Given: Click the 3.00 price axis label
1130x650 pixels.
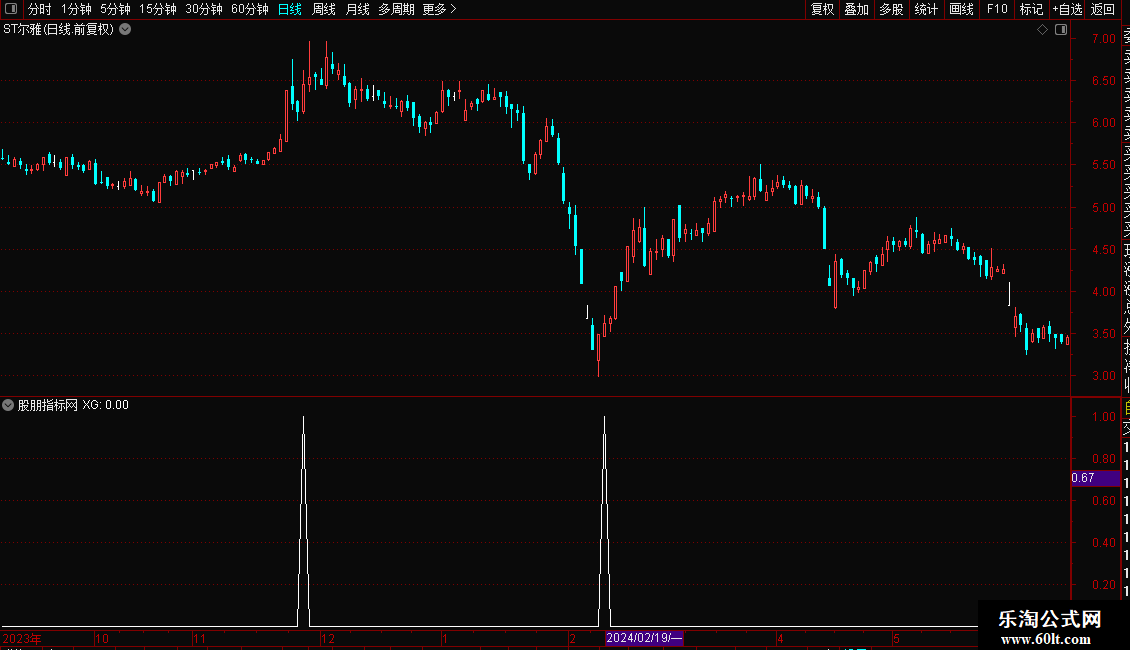Looking at the screenshot, I should pos(1103,376).
